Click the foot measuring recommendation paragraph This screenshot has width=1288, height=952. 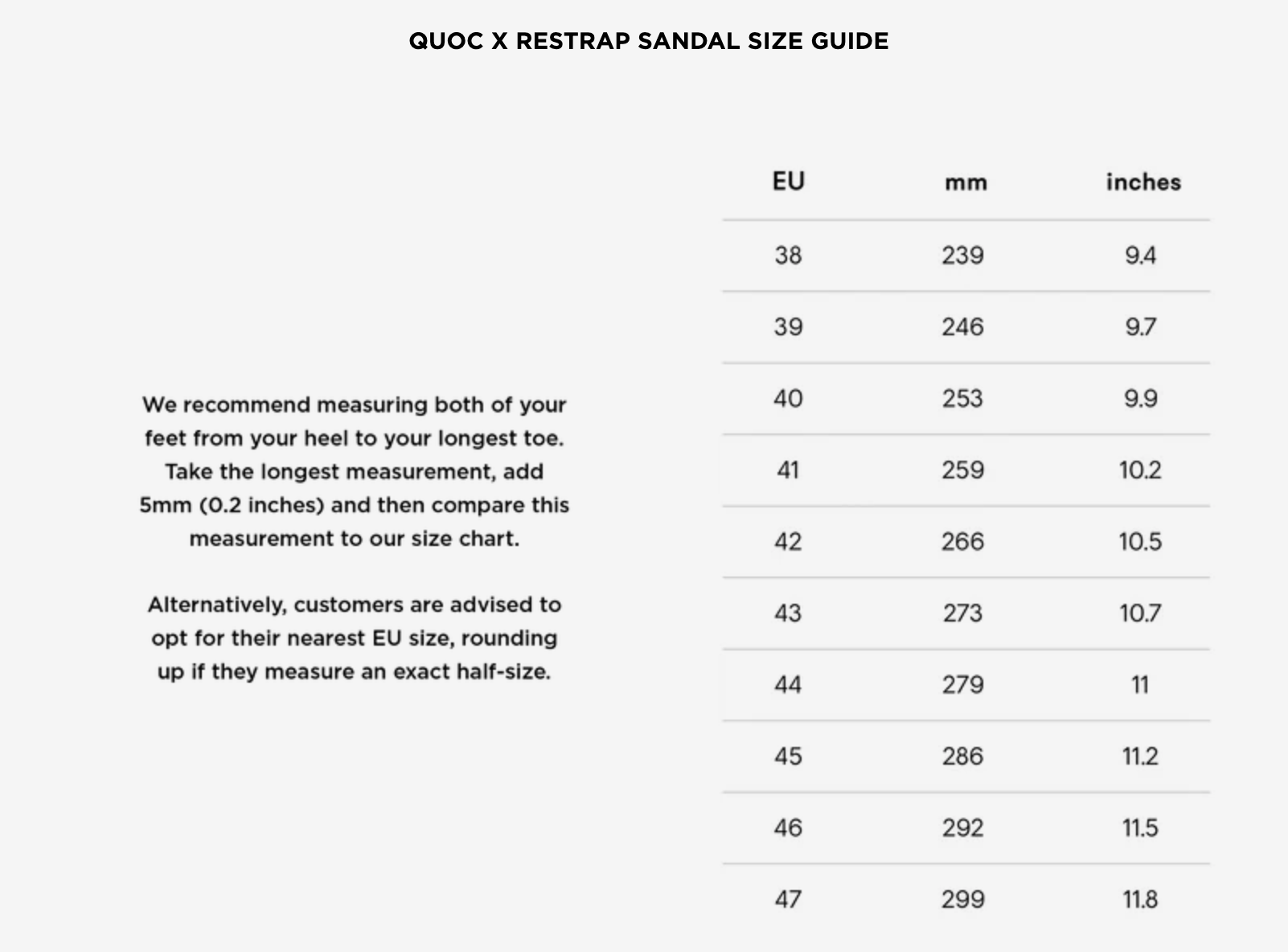(x=355, y=471)
